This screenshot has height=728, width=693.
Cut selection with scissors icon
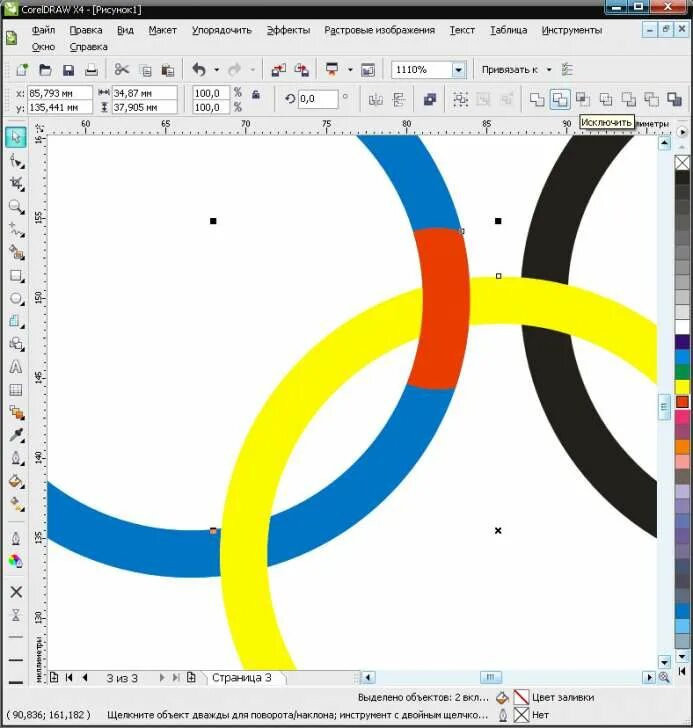122,70
